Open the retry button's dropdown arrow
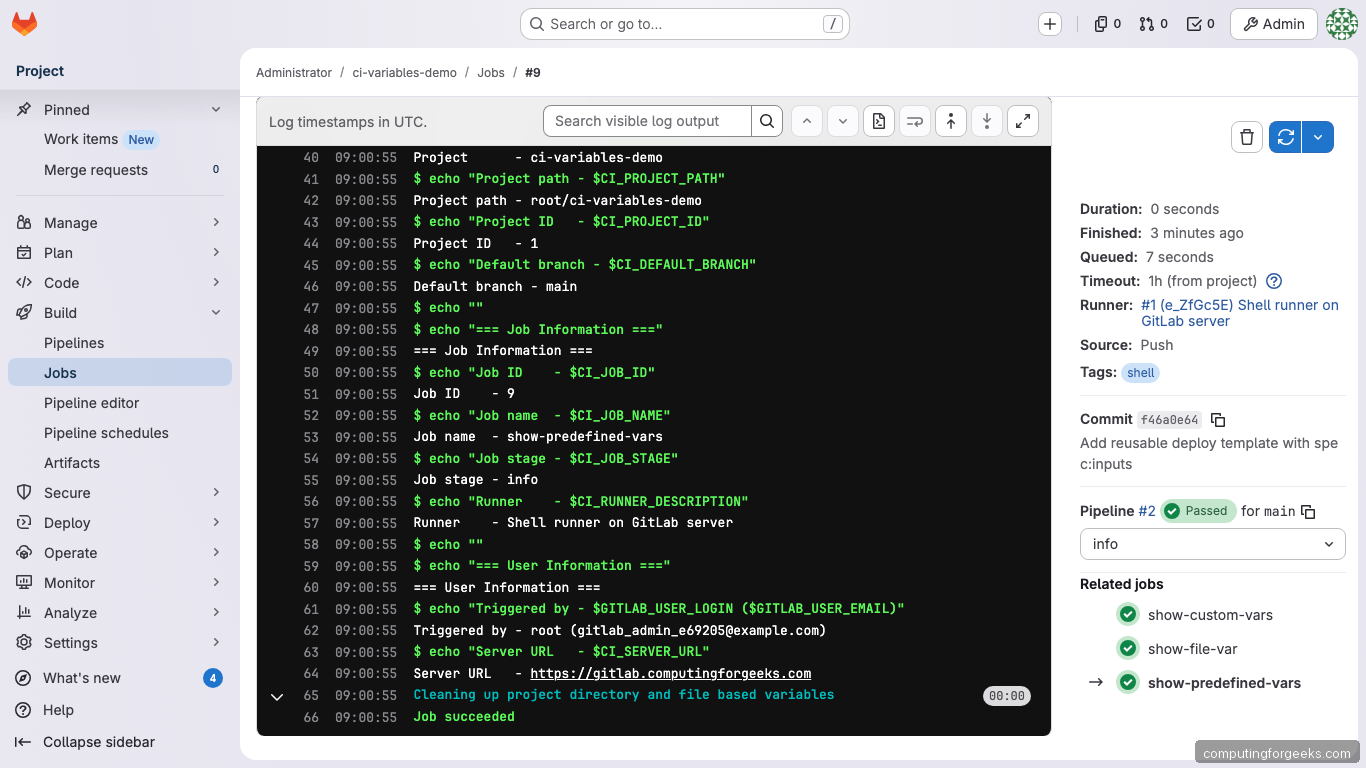This screenshot has height=768, width=1366. pos(1318,138)
